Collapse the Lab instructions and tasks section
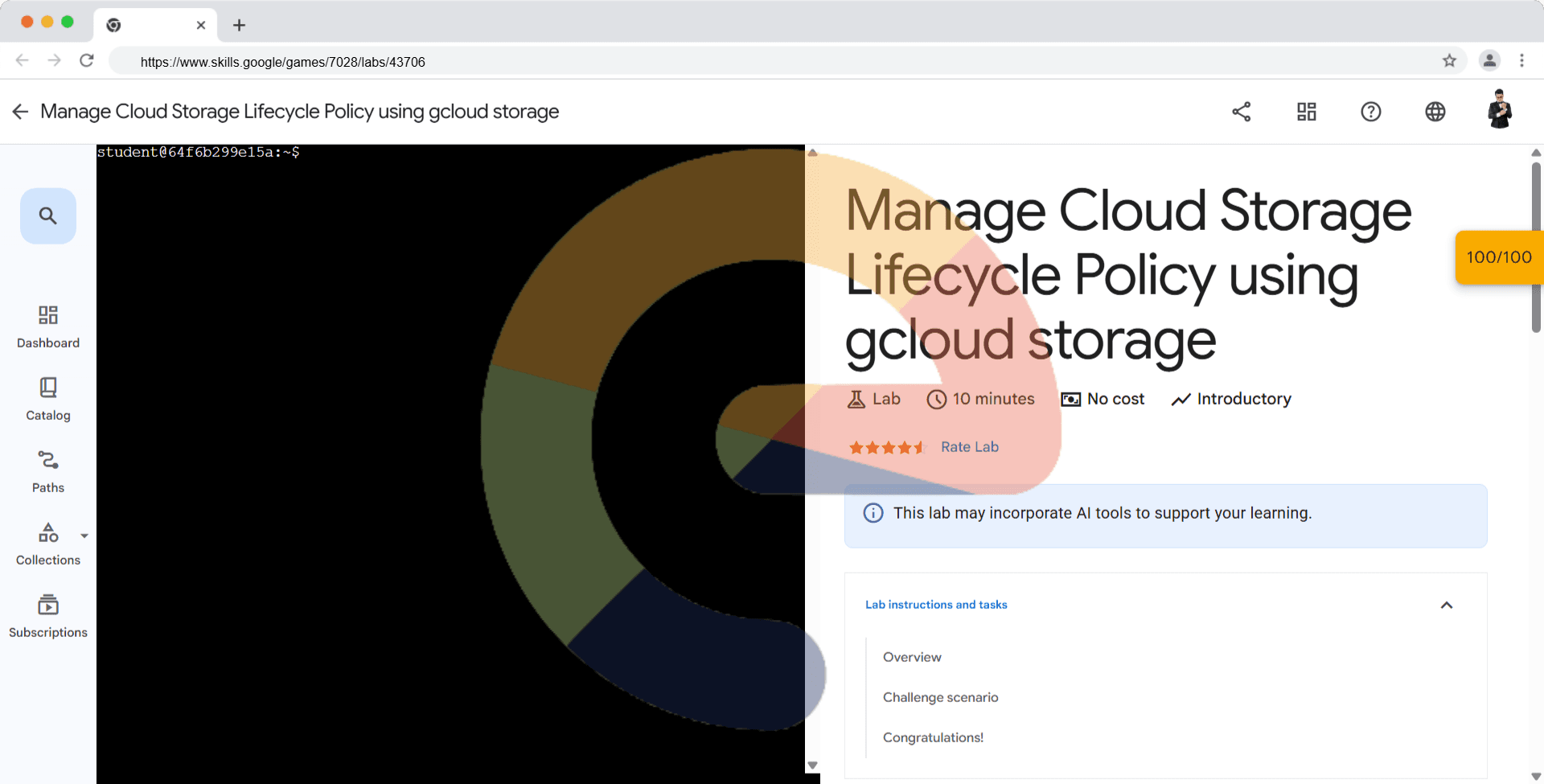The image size is (1544, 784). coord(1447,605)
